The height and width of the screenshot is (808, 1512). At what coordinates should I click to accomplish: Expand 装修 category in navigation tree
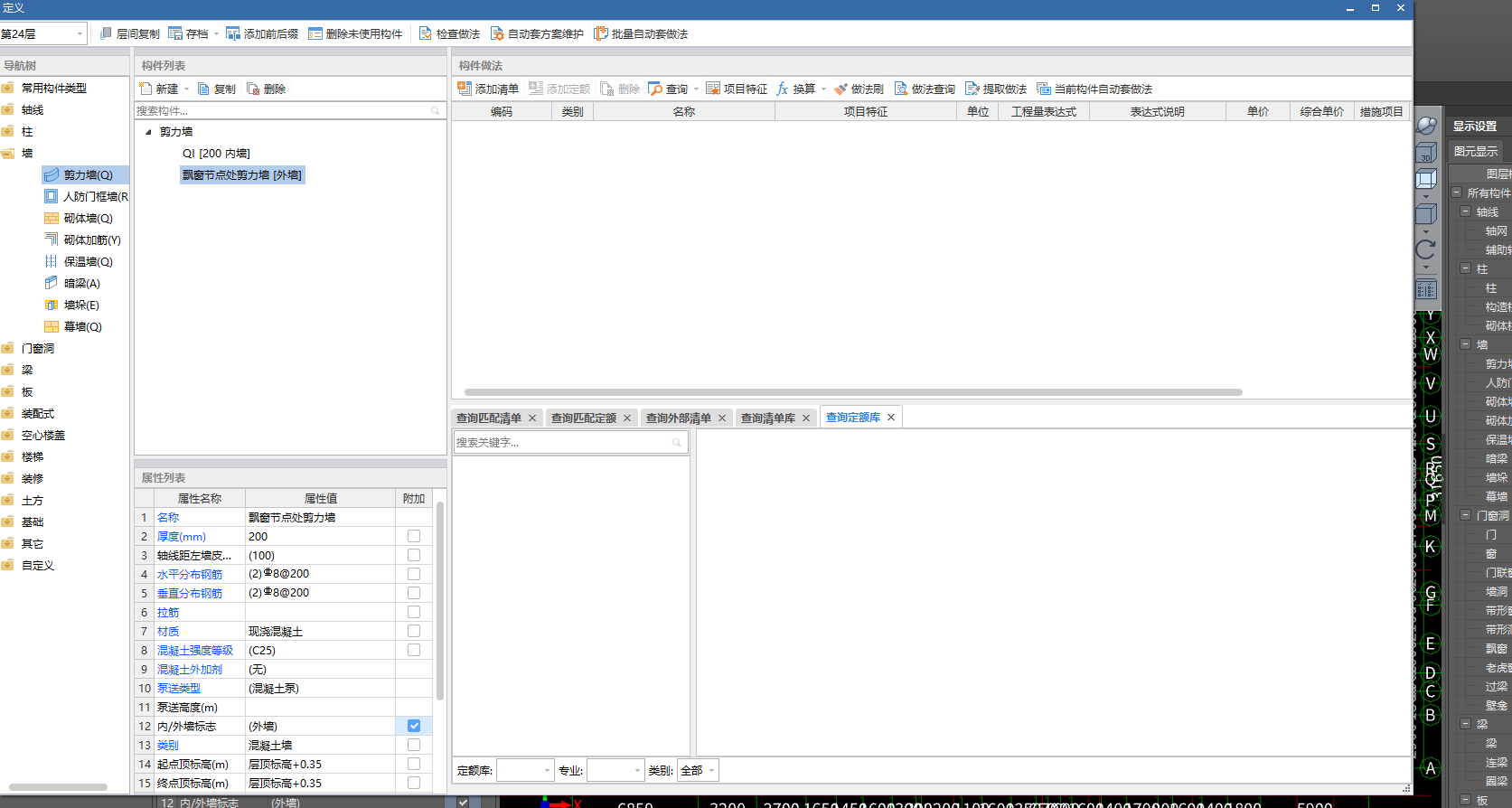[8, 478]
